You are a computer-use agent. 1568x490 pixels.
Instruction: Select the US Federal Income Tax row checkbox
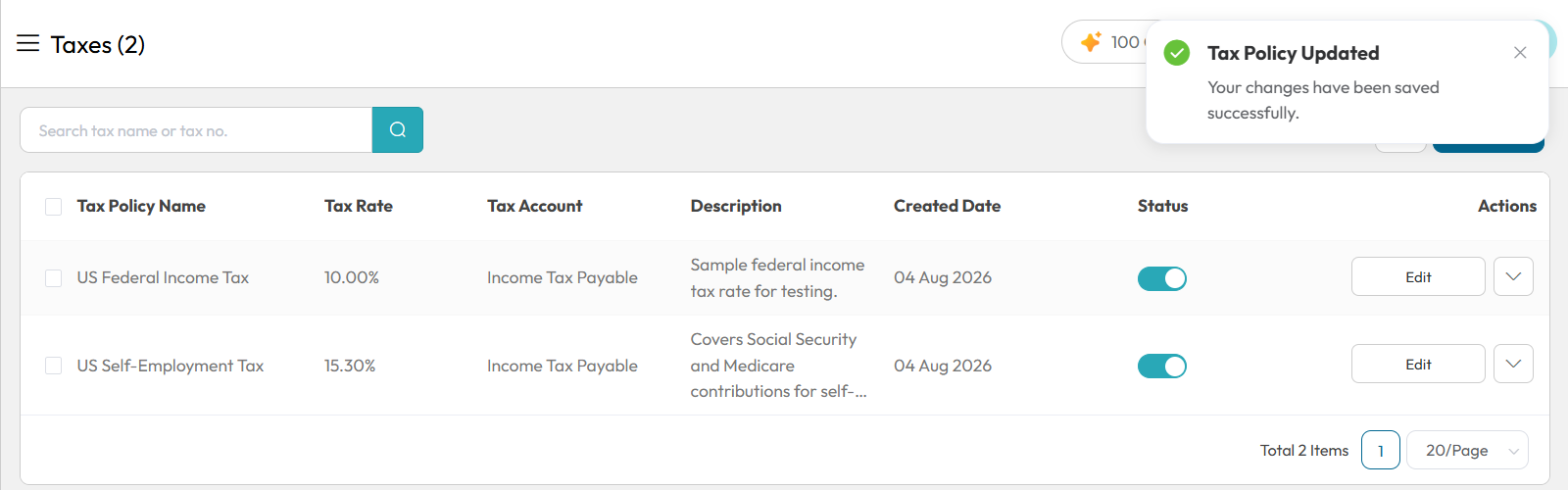click(x=54, y=278)
